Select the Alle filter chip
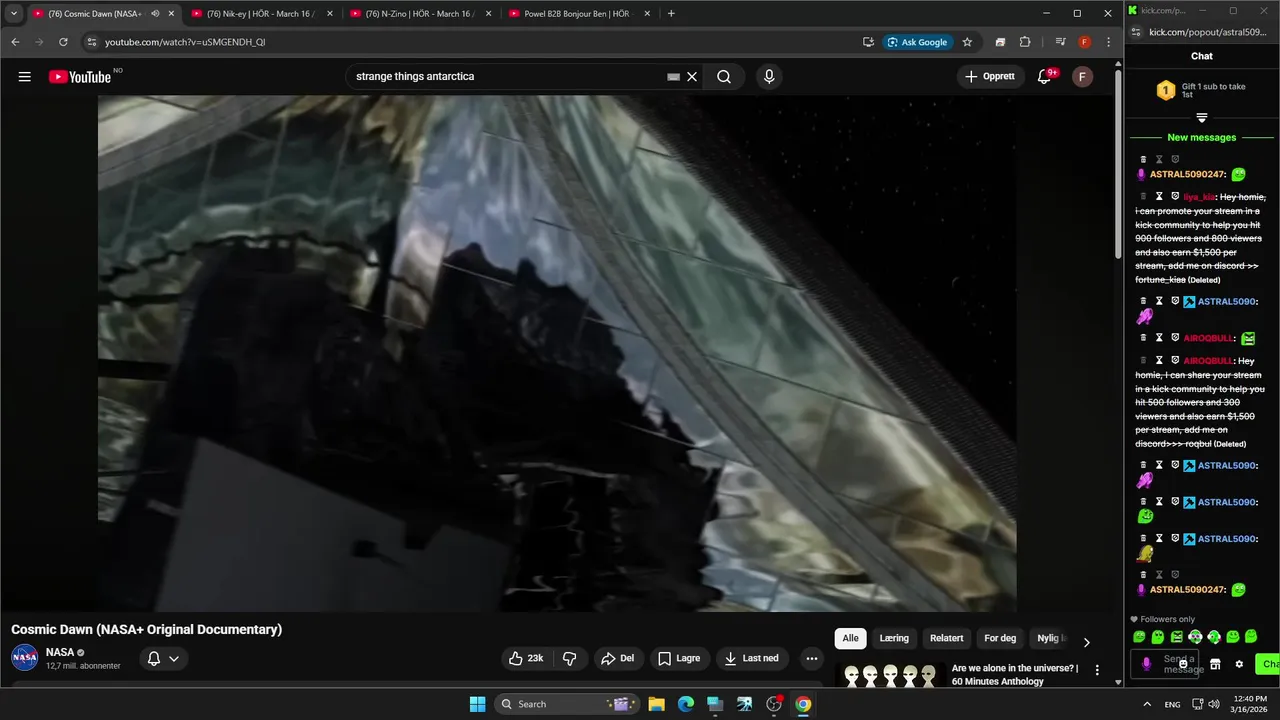The height and width of the screenshot is (720, 1280). [850, 638]
